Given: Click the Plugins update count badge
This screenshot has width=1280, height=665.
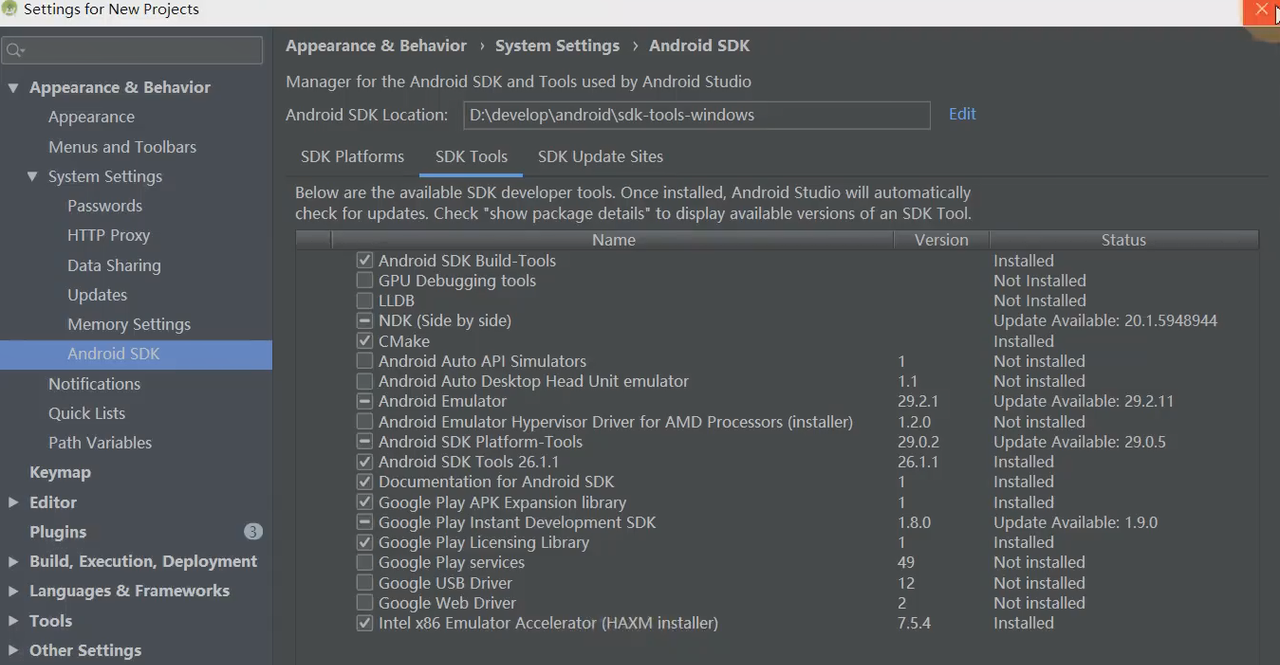Looking at the screenshot, I should pyautogui.click(x=253, y=532).
